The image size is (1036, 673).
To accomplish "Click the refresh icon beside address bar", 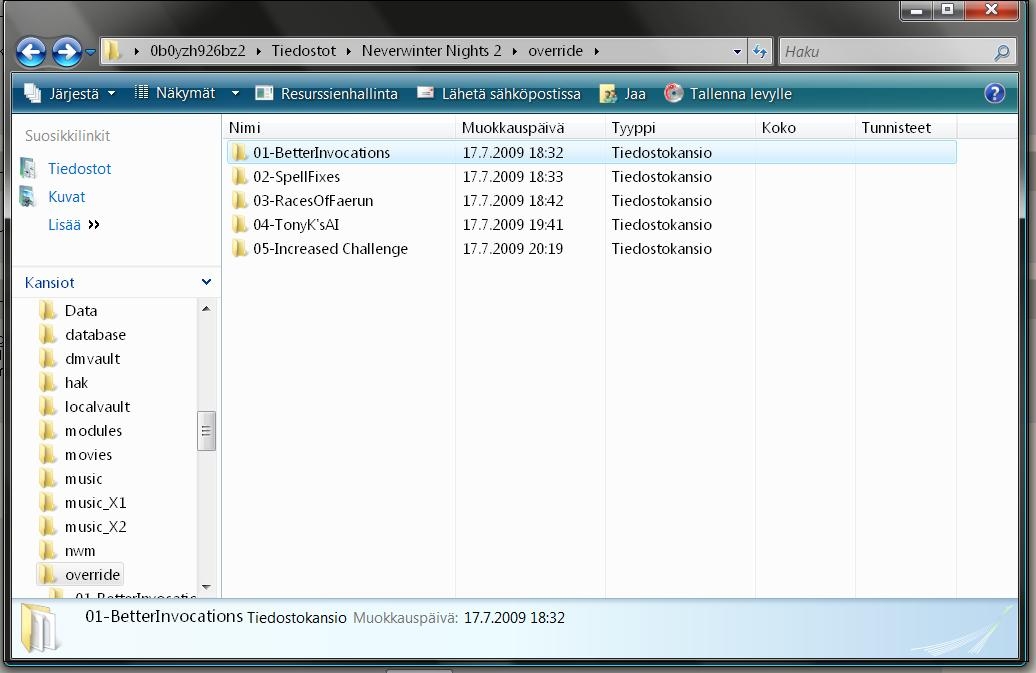I will pos(760,52).
